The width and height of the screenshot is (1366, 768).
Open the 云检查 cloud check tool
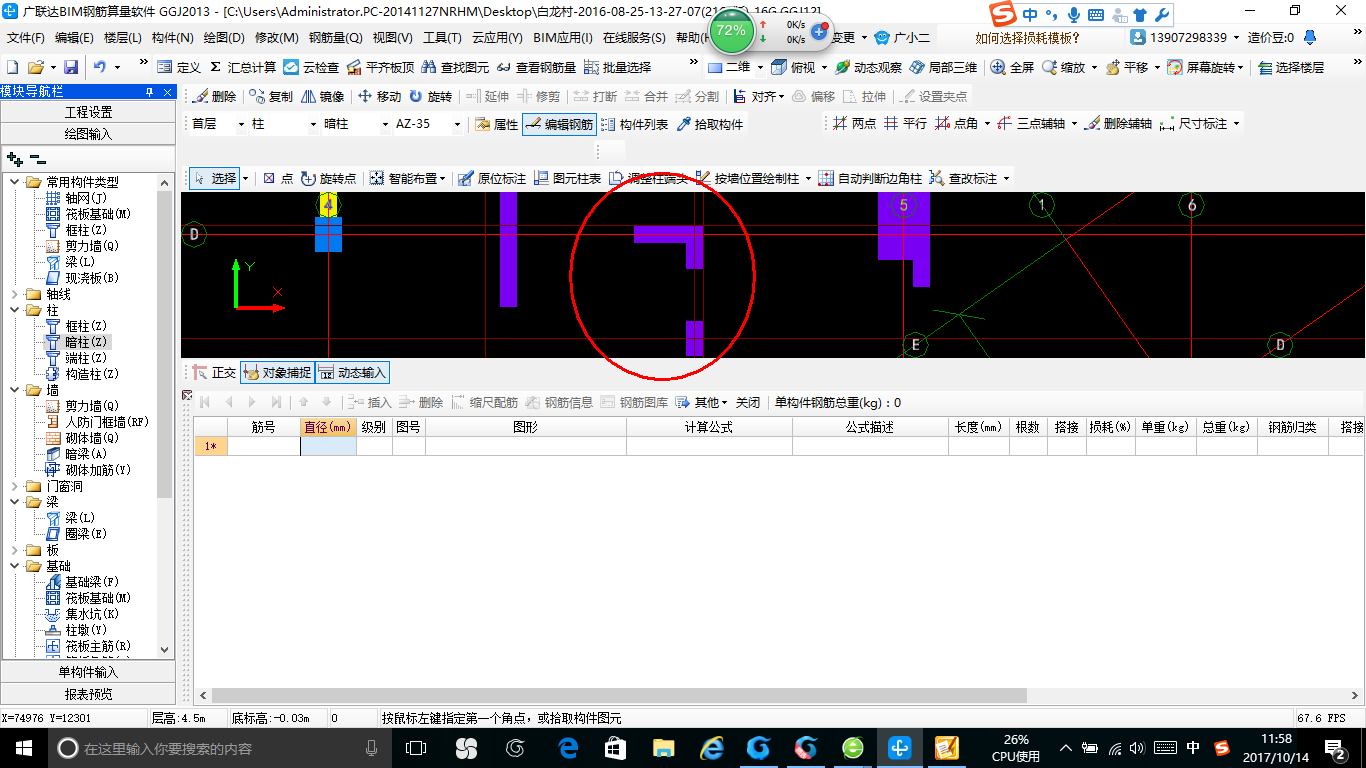tap(311, 67)
